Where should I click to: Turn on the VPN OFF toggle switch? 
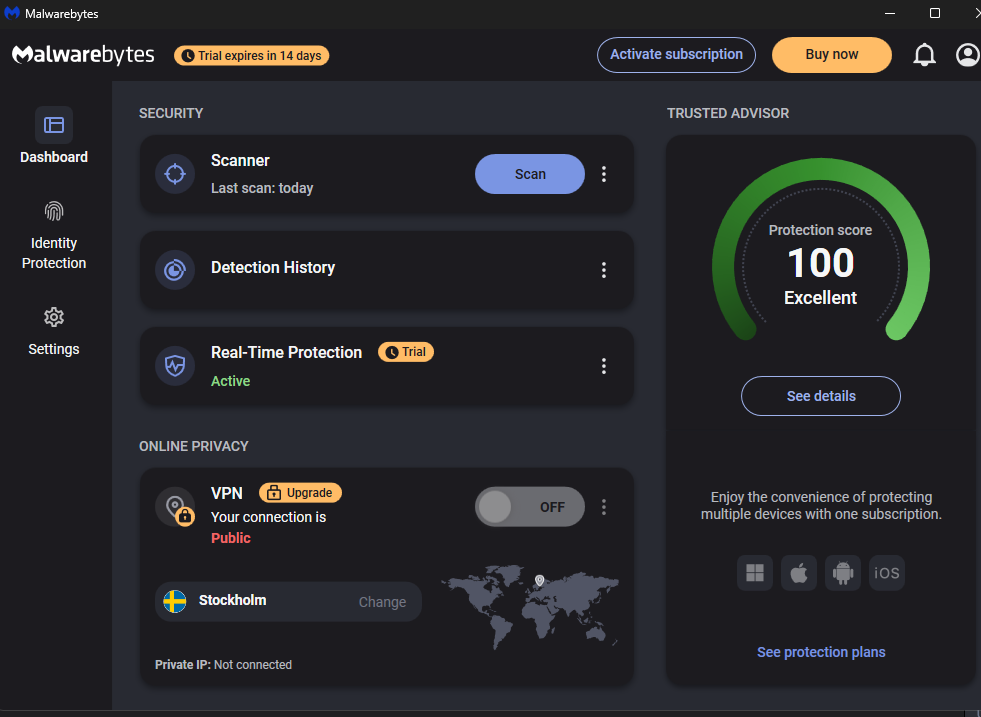pos(530,507)
